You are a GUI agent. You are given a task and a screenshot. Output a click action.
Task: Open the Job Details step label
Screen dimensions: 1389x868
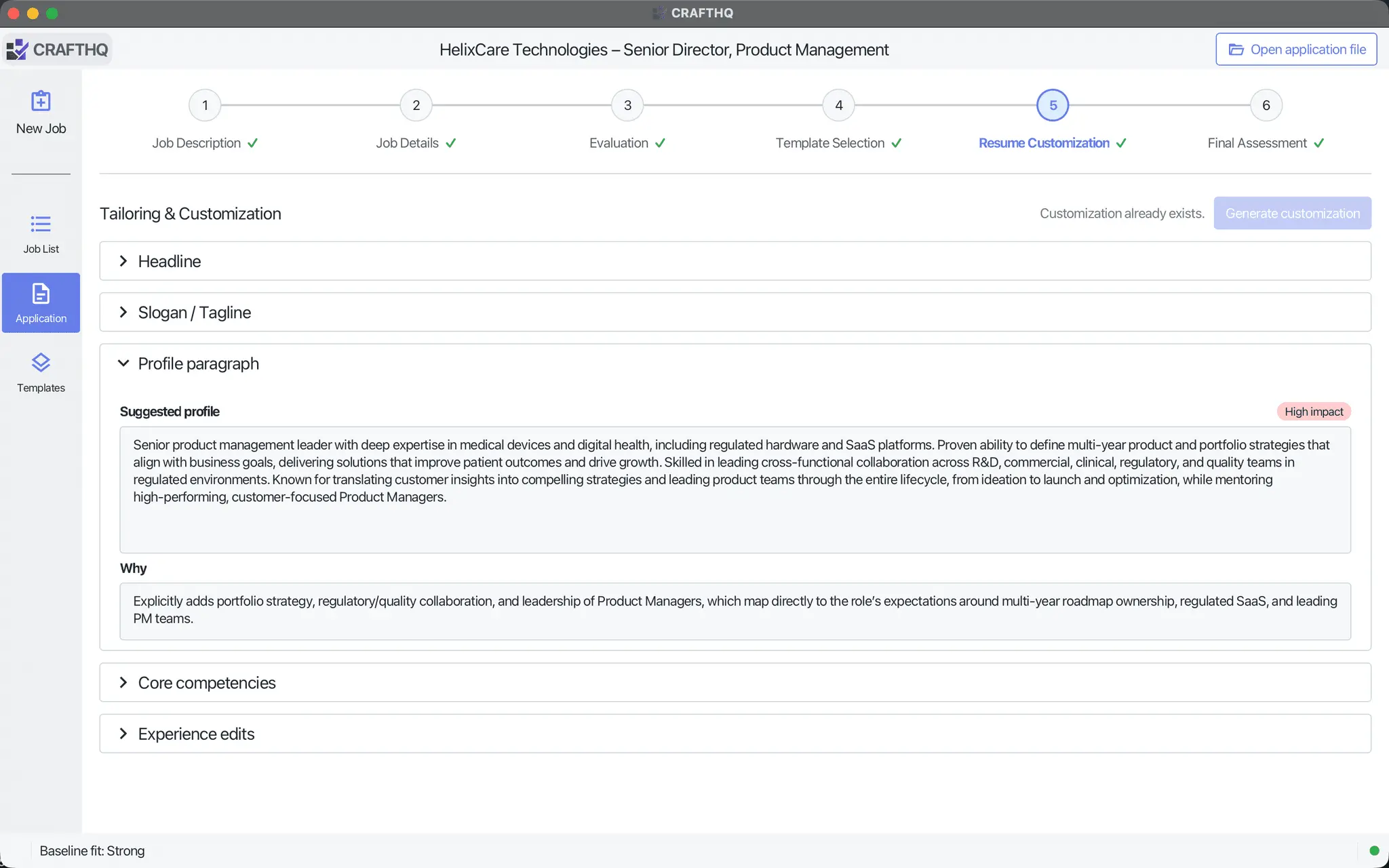407,143
